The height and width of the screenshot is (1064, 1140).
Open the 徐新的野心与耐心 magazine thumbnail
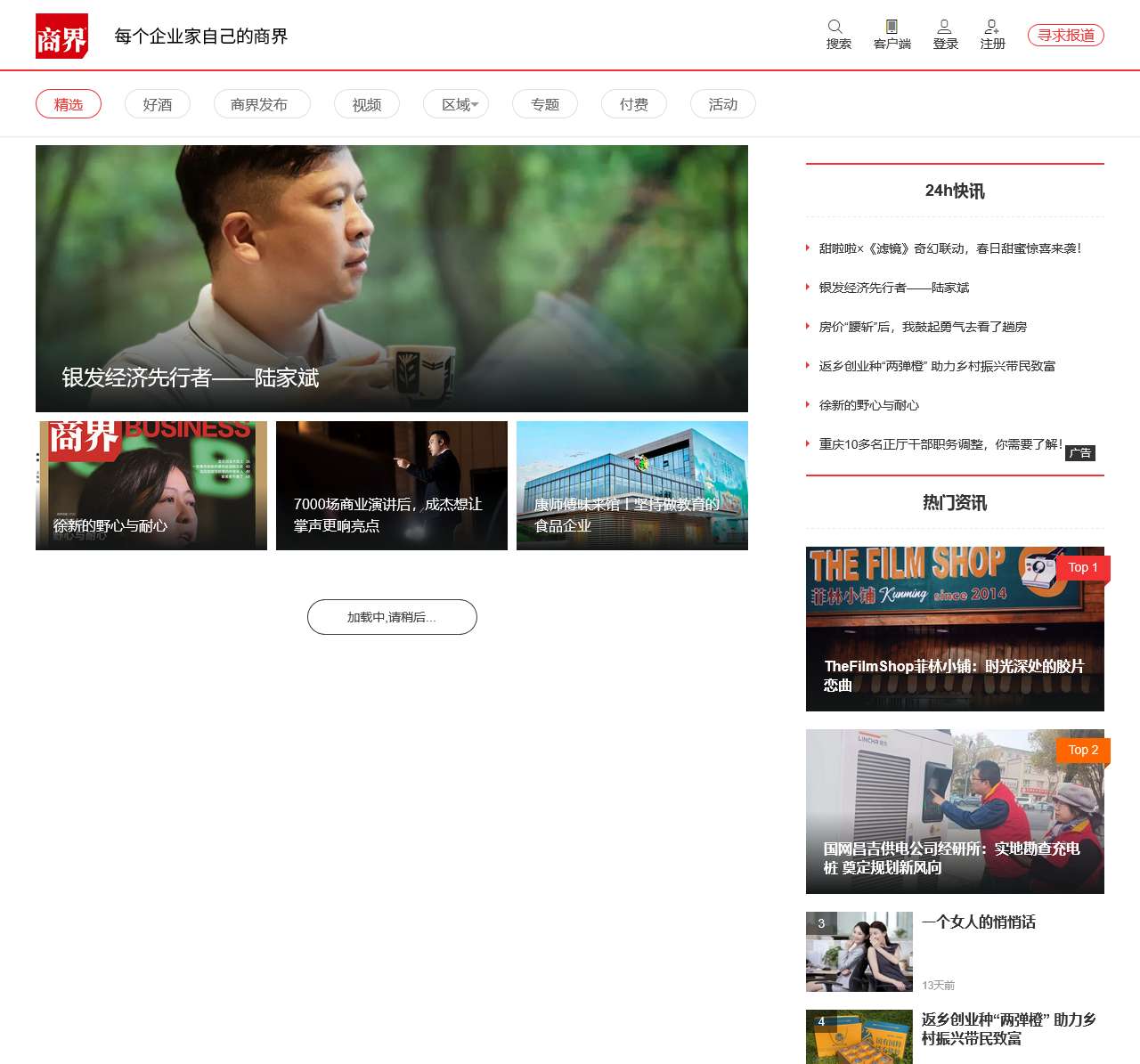point(151,485)
